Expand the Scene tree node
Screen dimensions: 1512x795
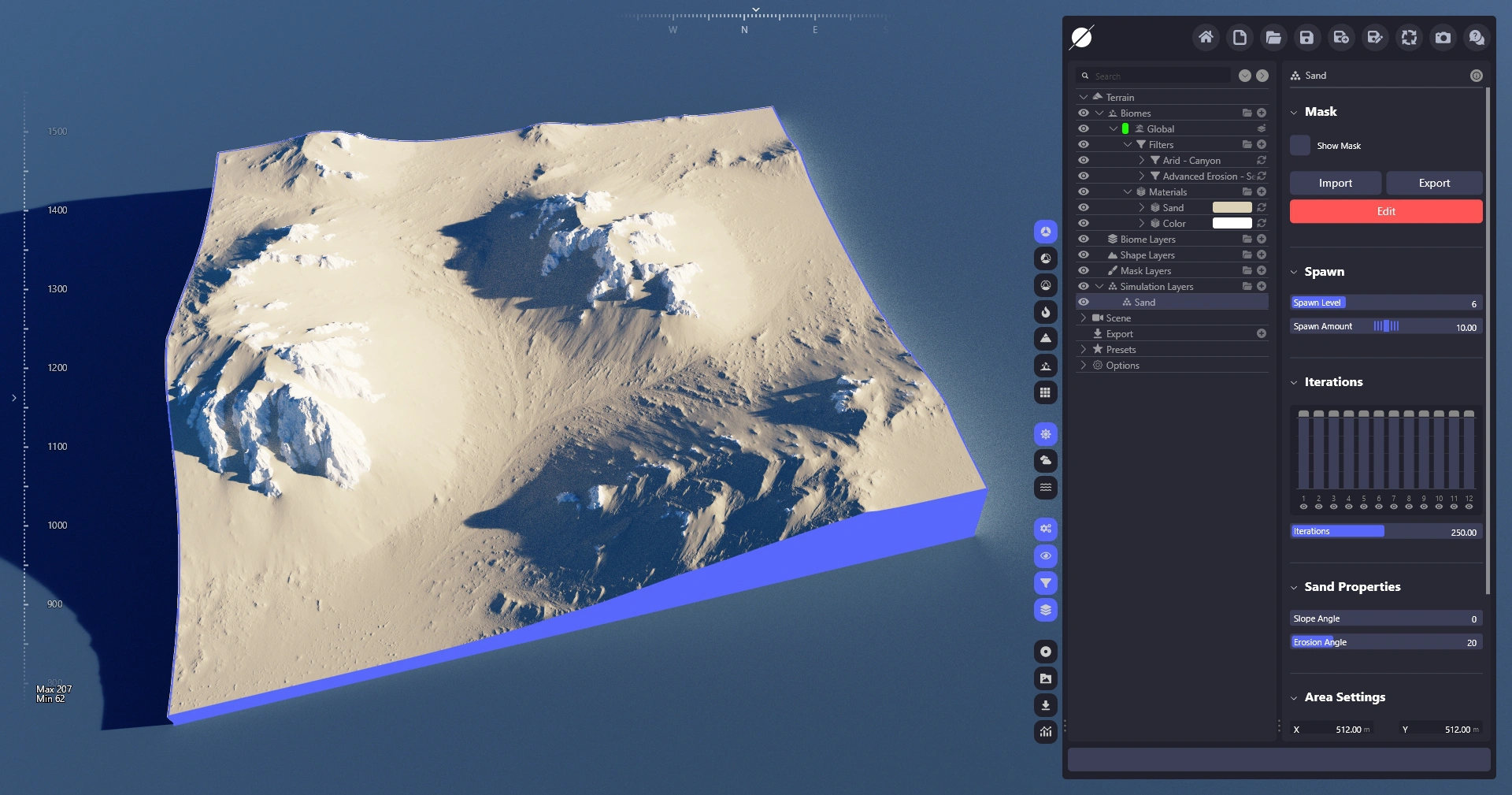pyautogui.click(x=1084, y=318)
